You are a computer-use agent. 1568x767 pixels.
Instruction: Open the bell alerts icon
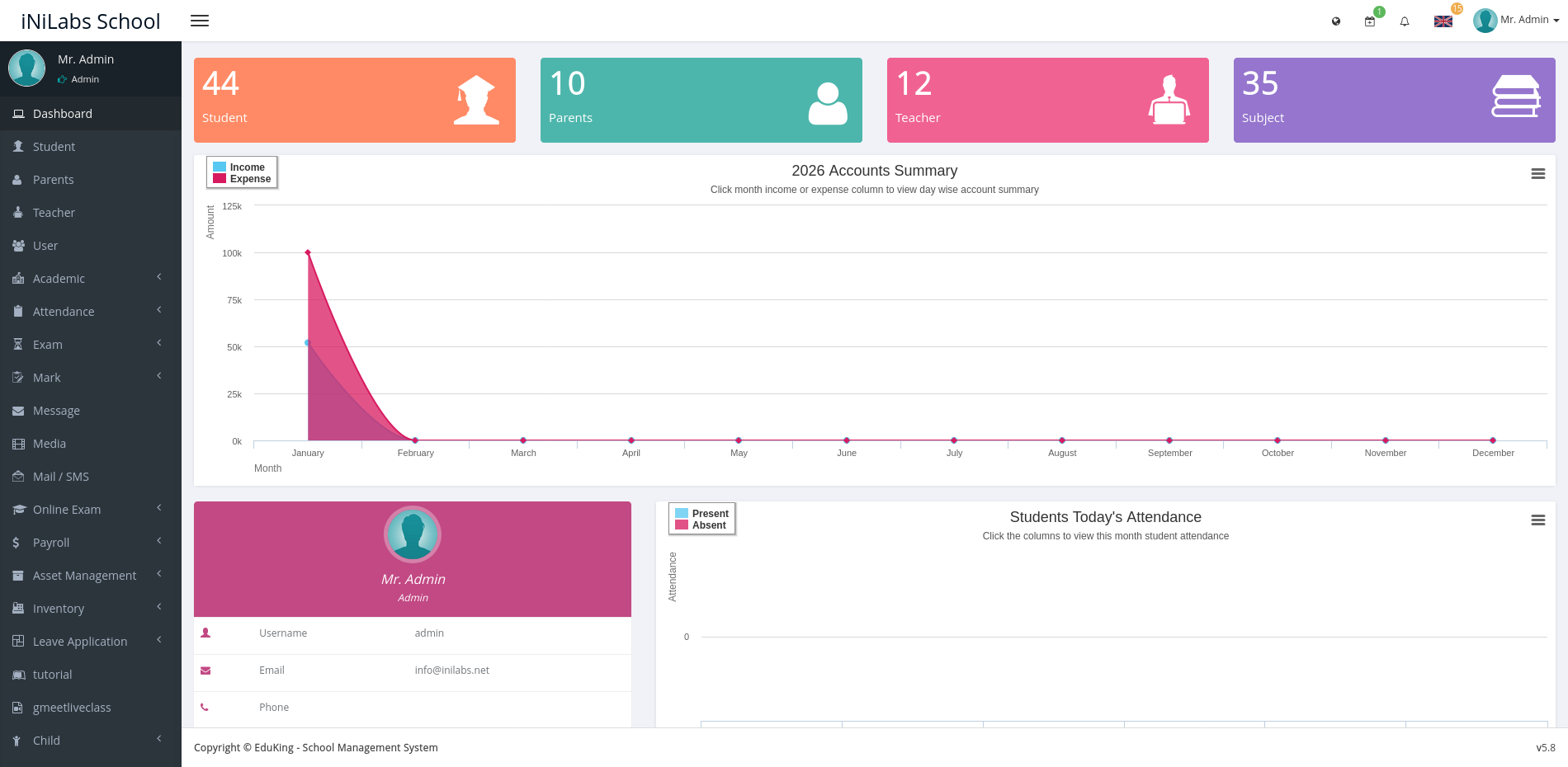[1405, 21]
